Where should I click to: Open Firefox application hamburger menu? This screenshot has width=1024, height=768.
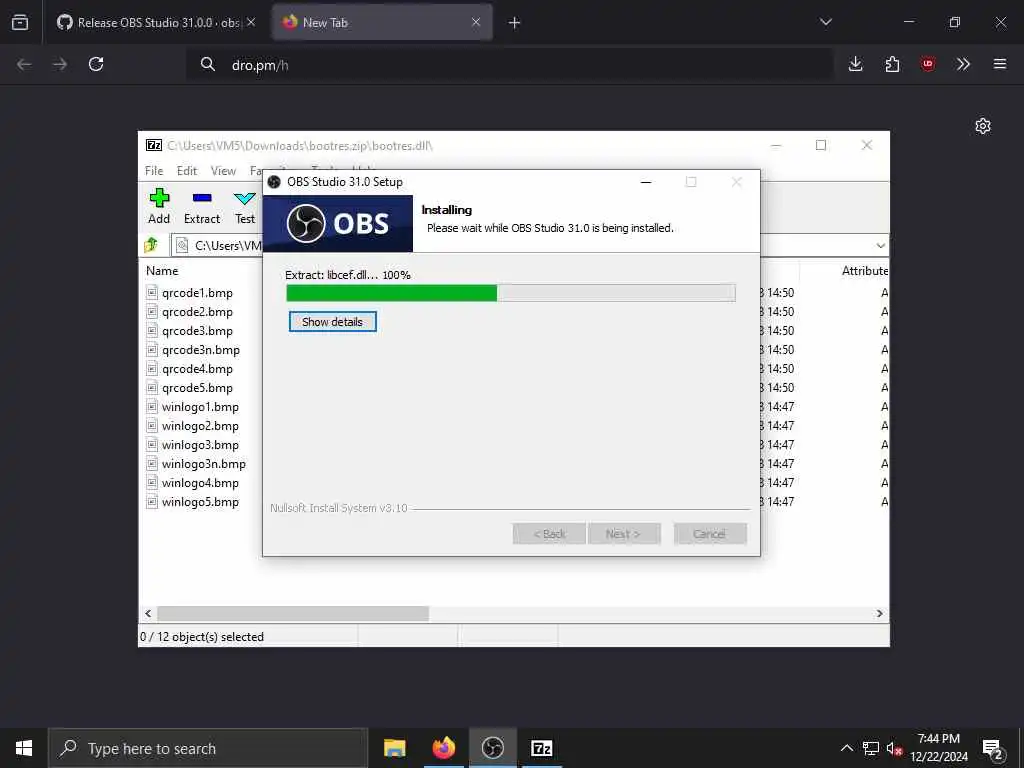tap(1000, 64)
